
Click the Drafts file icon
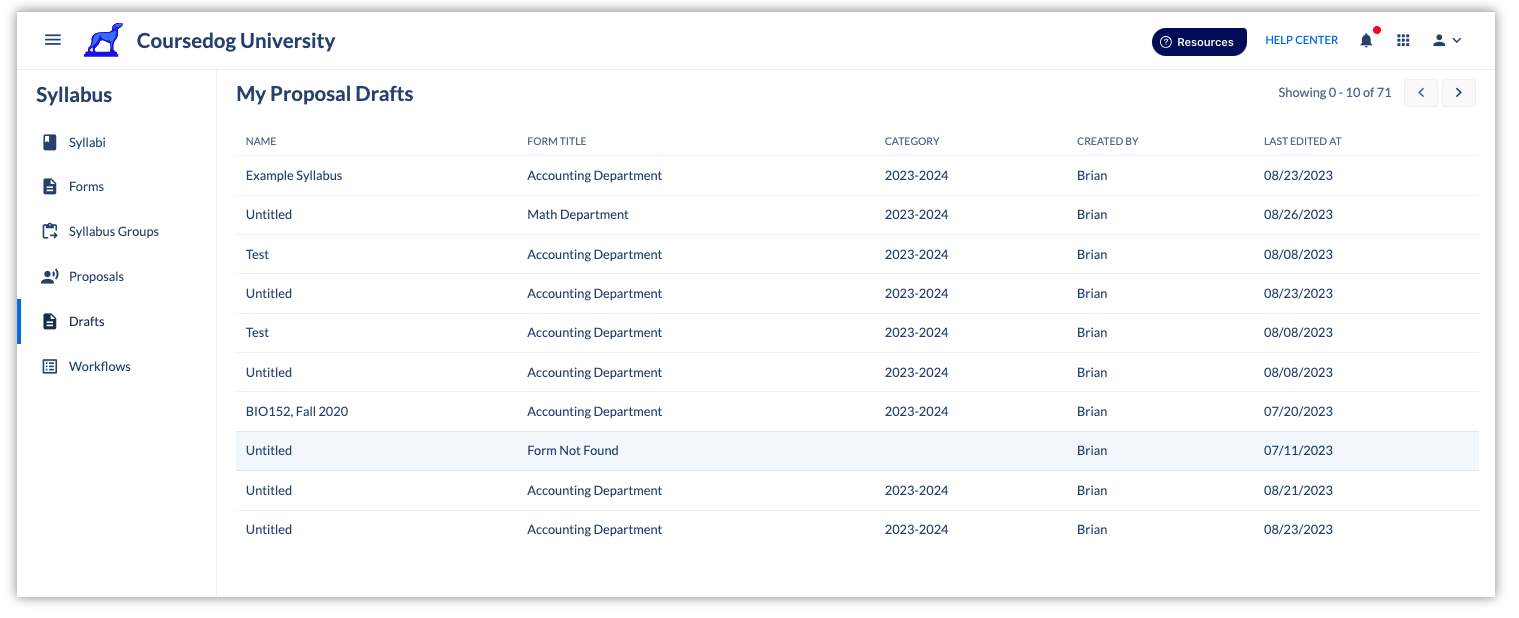point(50,321)
